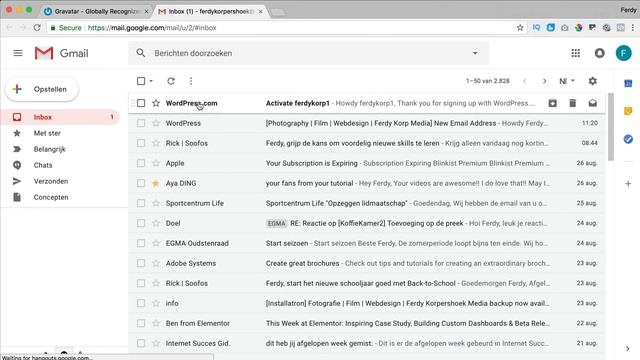
Task: Expand the search options dropdown arrow
Action: tap(475, 53)
